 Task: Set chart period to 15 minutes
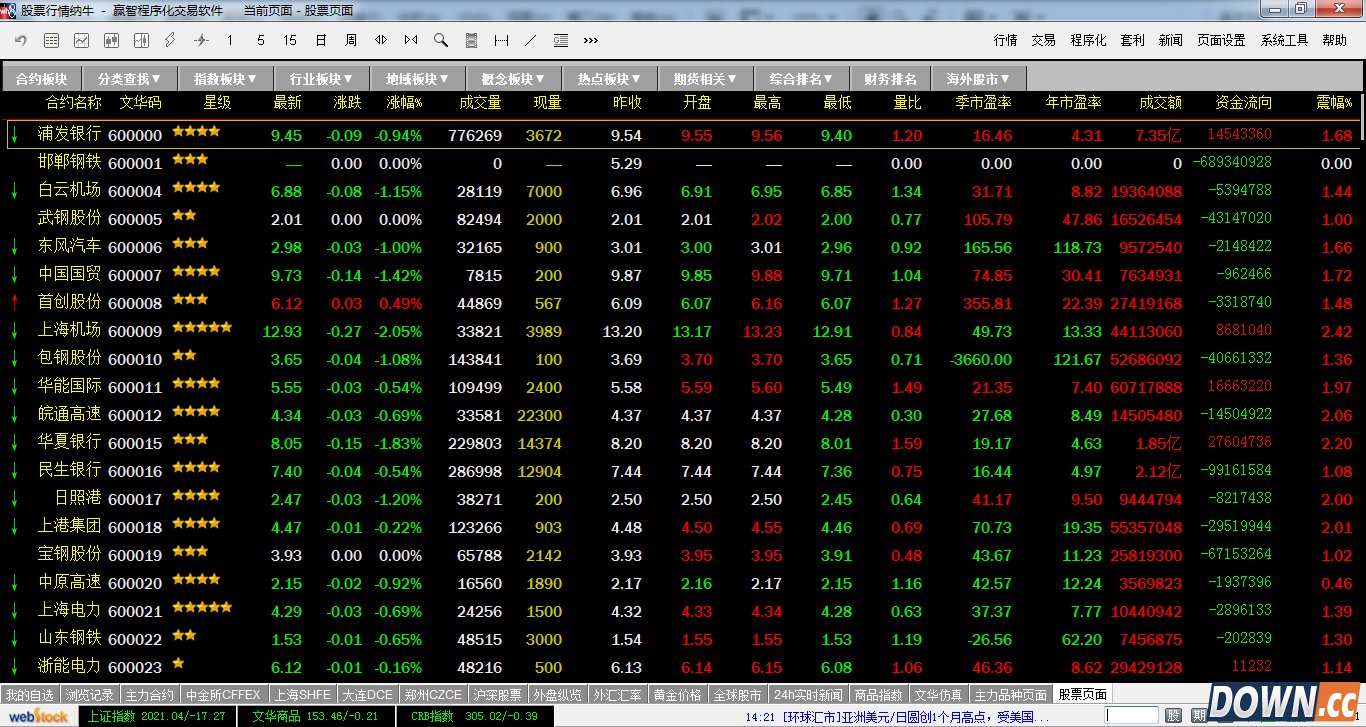(x=290, y=40)
